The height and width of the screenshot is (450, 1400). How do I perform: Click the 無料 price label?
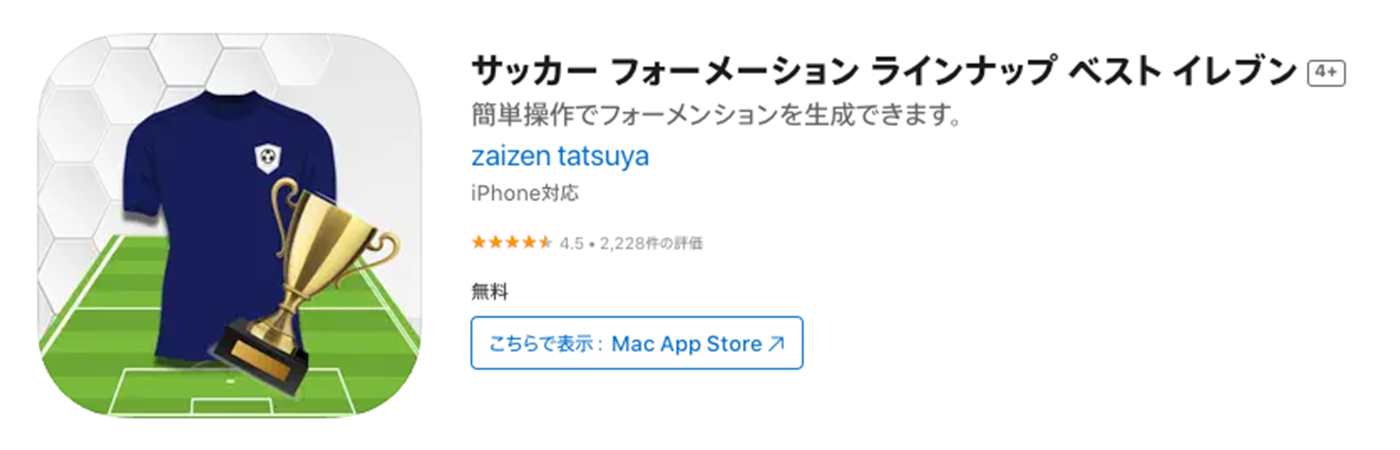490,293
